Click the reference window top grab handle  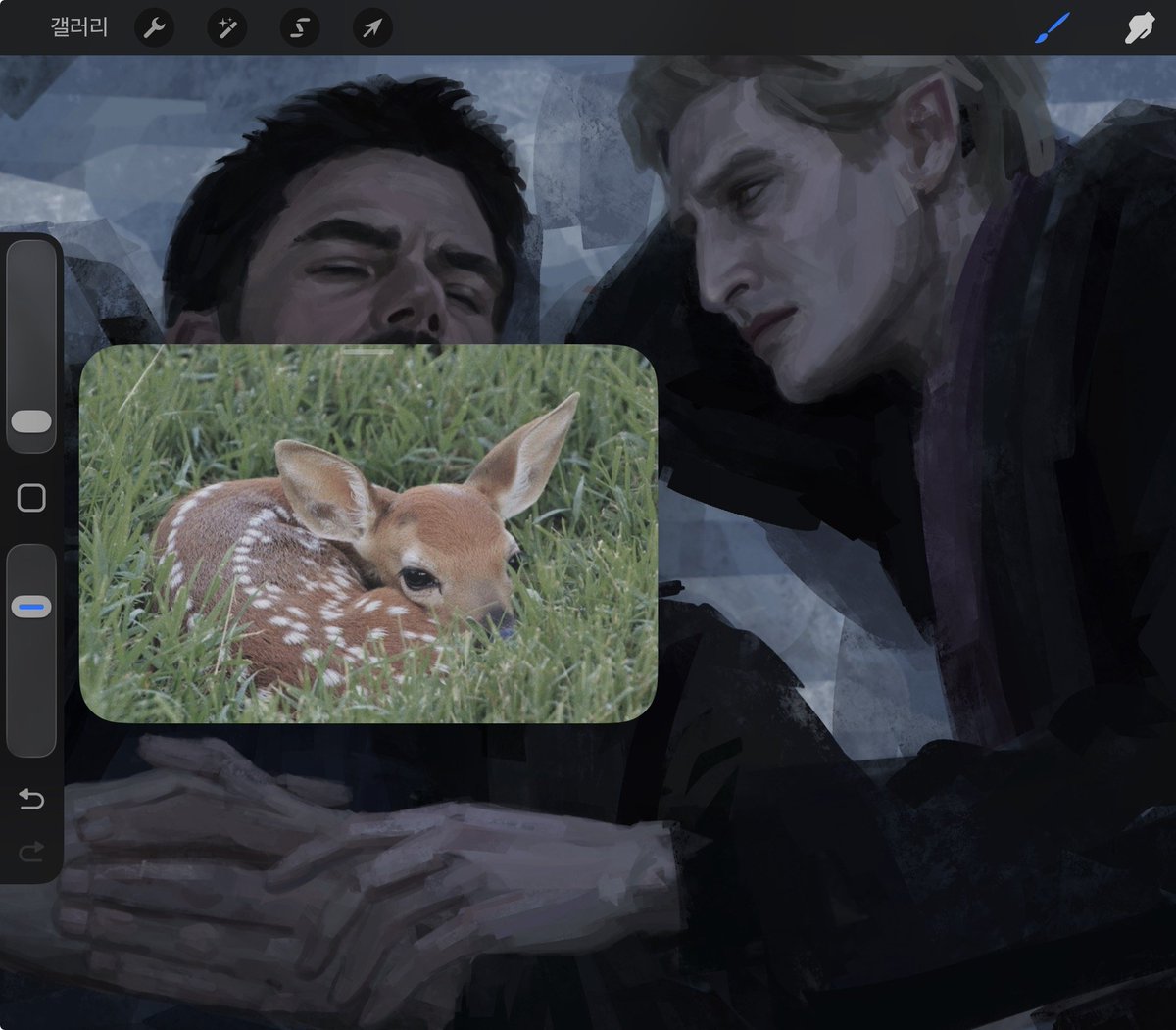tap(367, 350)
